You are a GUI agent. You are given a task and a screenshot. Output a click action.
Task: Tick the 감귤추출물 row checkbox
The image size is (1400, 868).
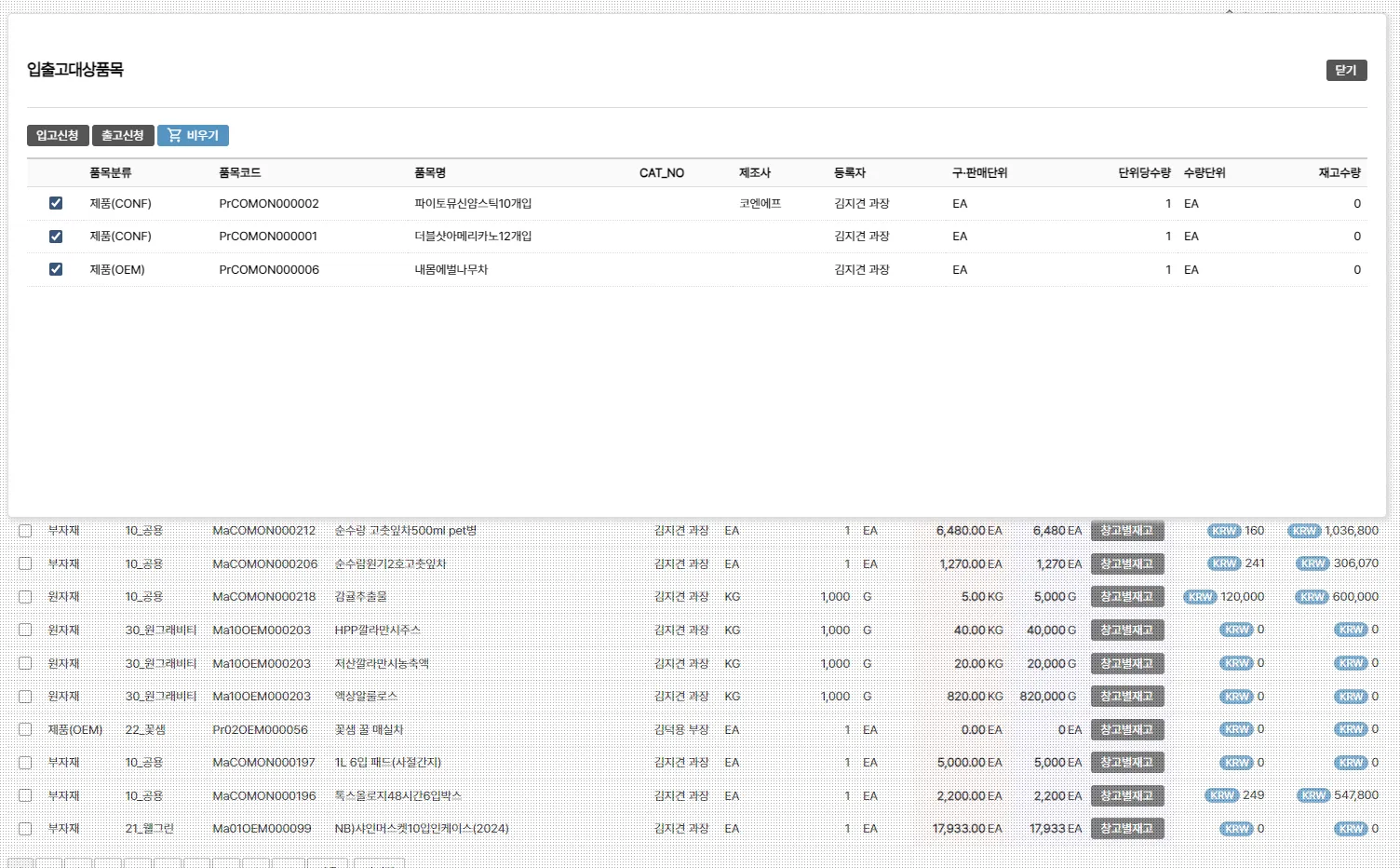(25, 597)
